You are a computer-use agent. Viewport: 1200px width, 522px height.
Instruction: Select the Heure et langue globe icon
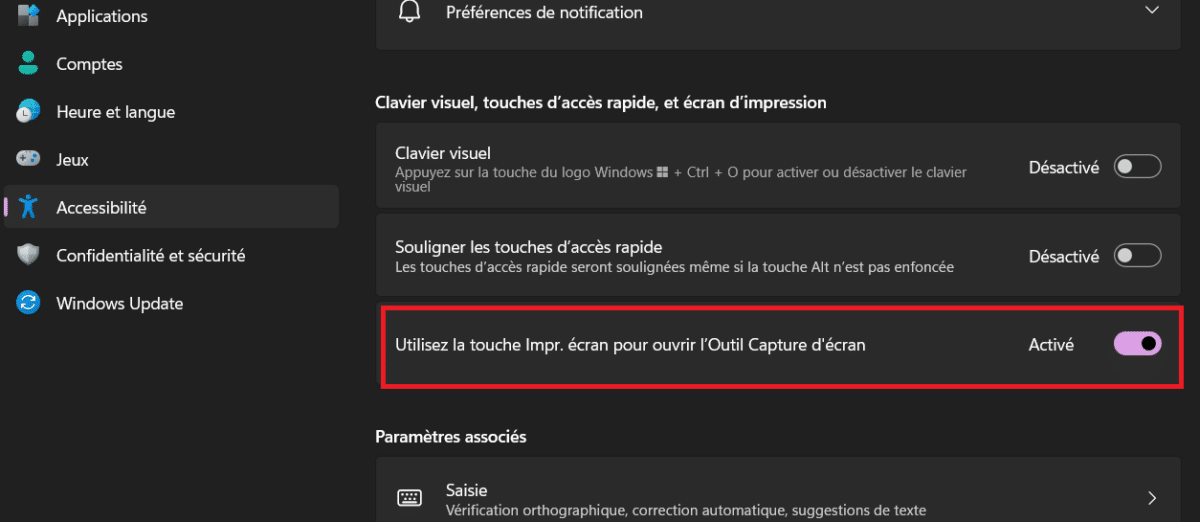point(28,112)
